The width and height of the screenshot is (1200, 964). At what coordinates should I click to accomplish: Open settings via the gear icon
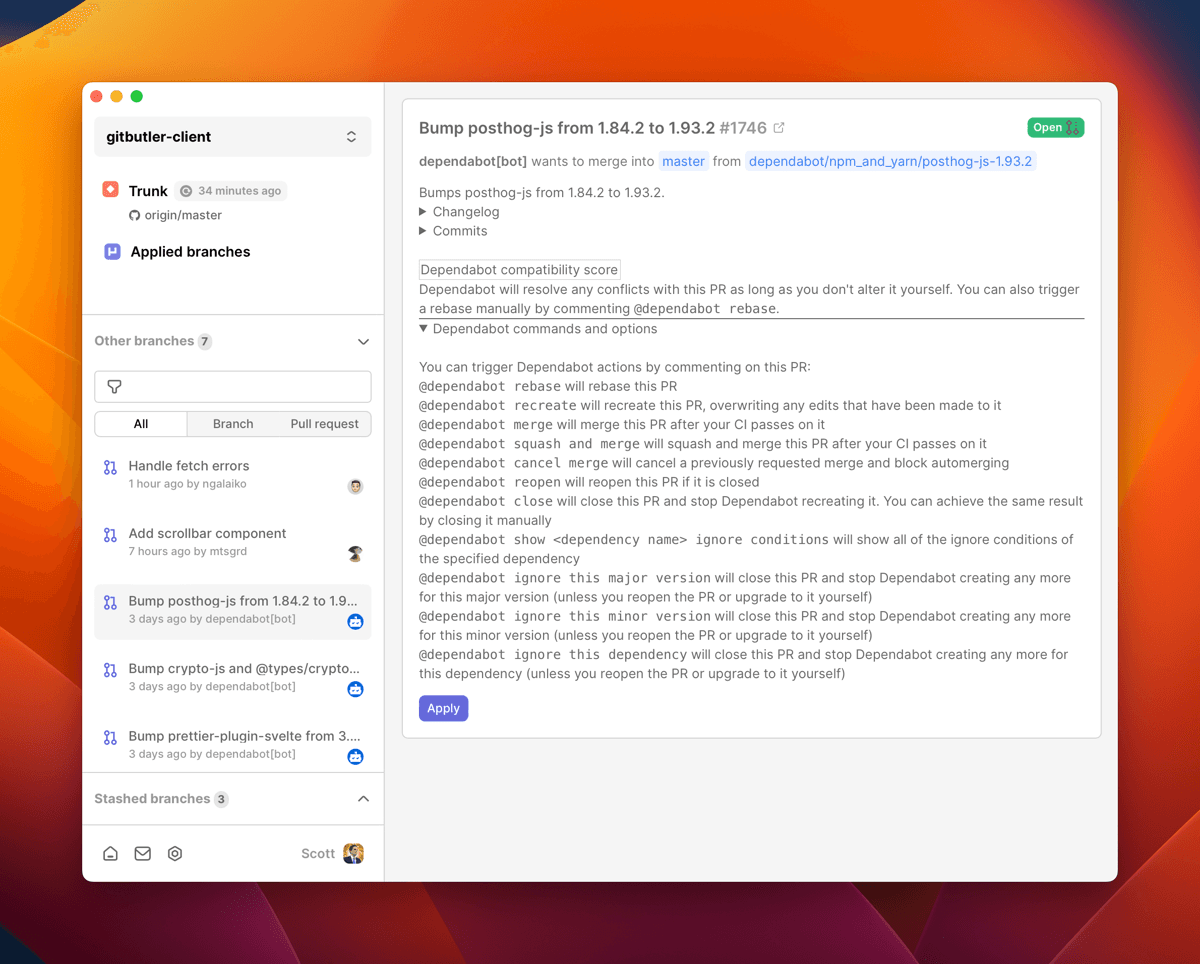(175, 854)
